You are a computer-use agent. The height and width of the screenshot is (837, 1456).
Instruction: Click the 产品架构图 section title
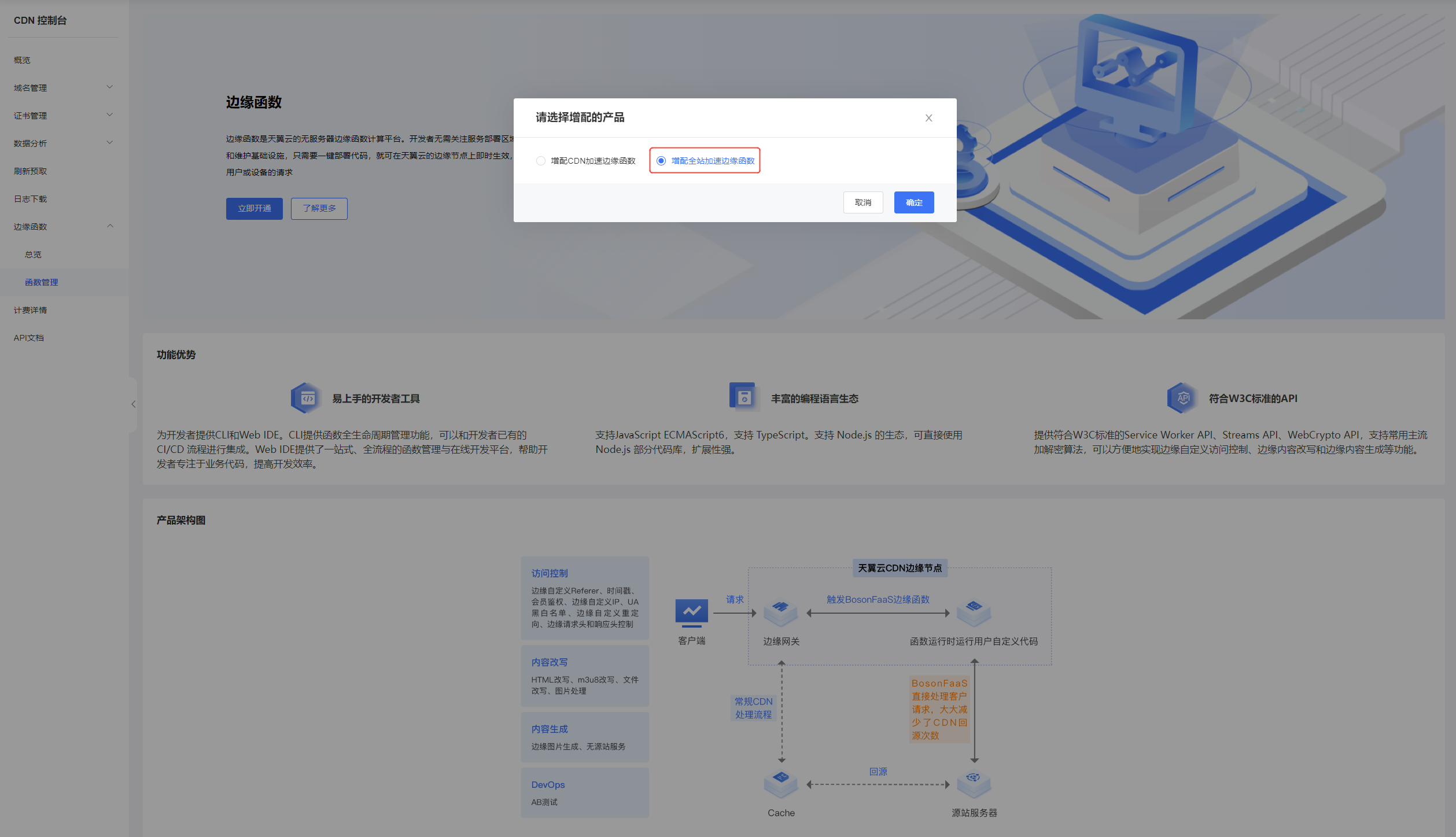point(181,521)
